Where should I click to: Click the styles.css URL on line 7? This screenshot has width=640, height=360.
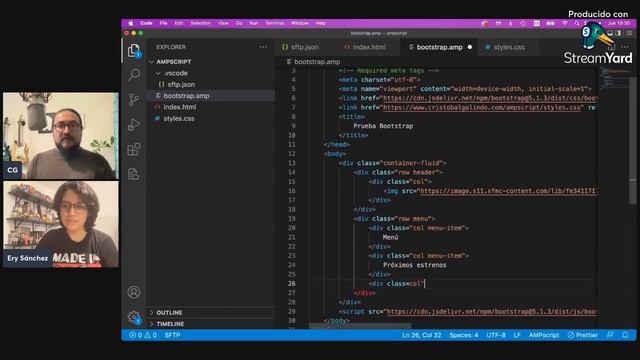pos(482,107)
